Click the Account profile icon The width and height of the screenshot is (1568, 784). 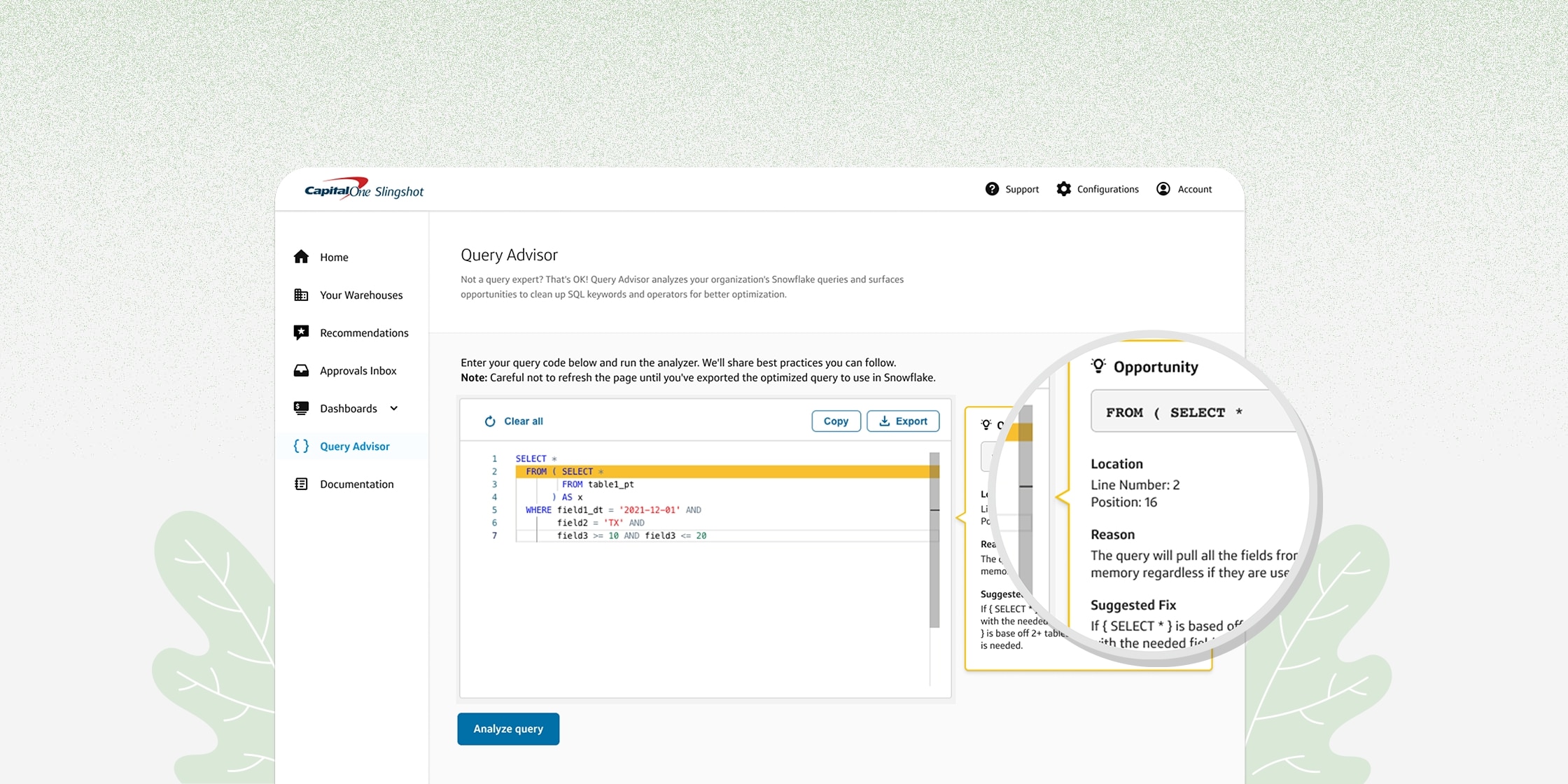click(x=1163, y=189)
